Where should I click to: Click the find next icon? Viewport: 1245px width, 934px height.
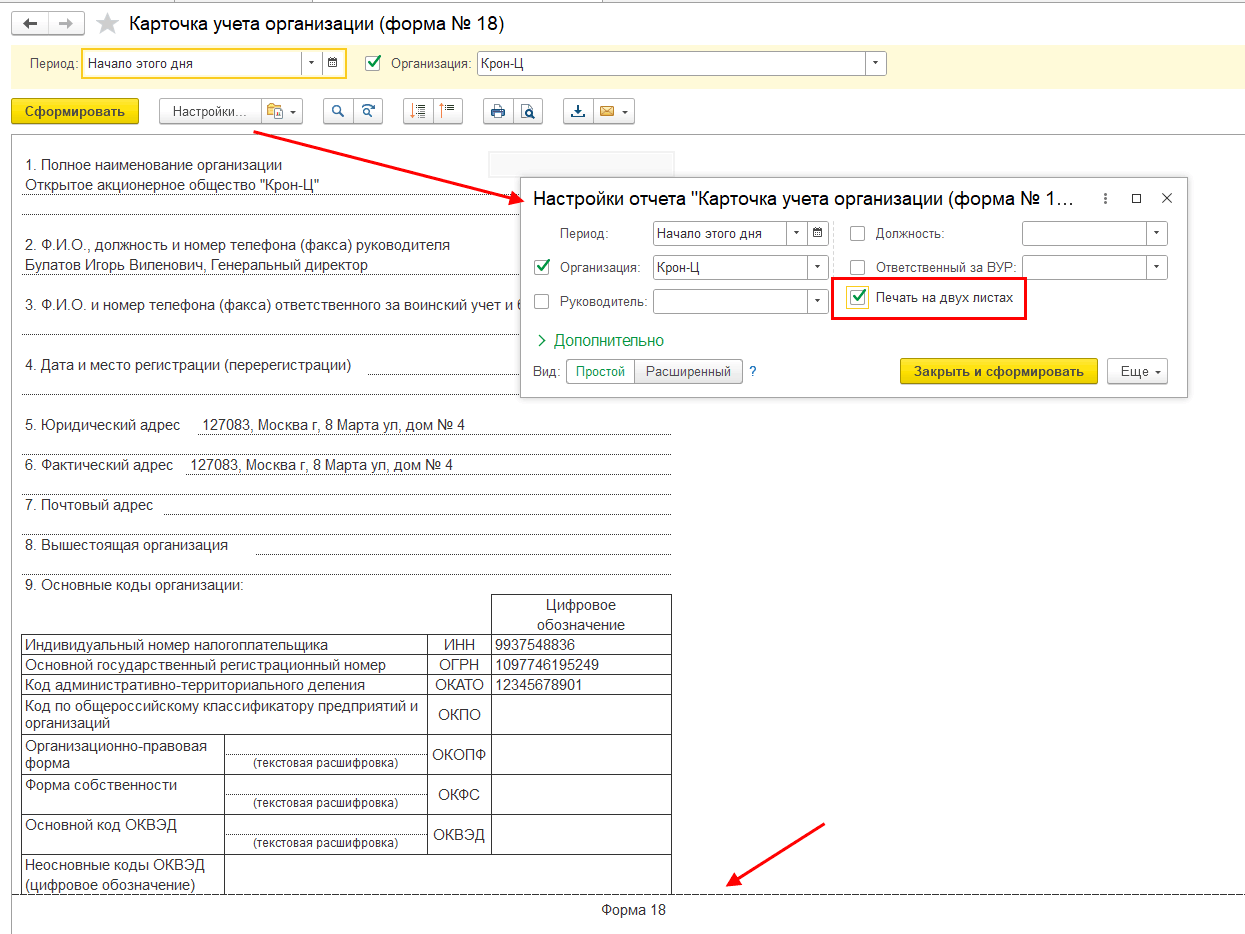(x=368, y=111)
